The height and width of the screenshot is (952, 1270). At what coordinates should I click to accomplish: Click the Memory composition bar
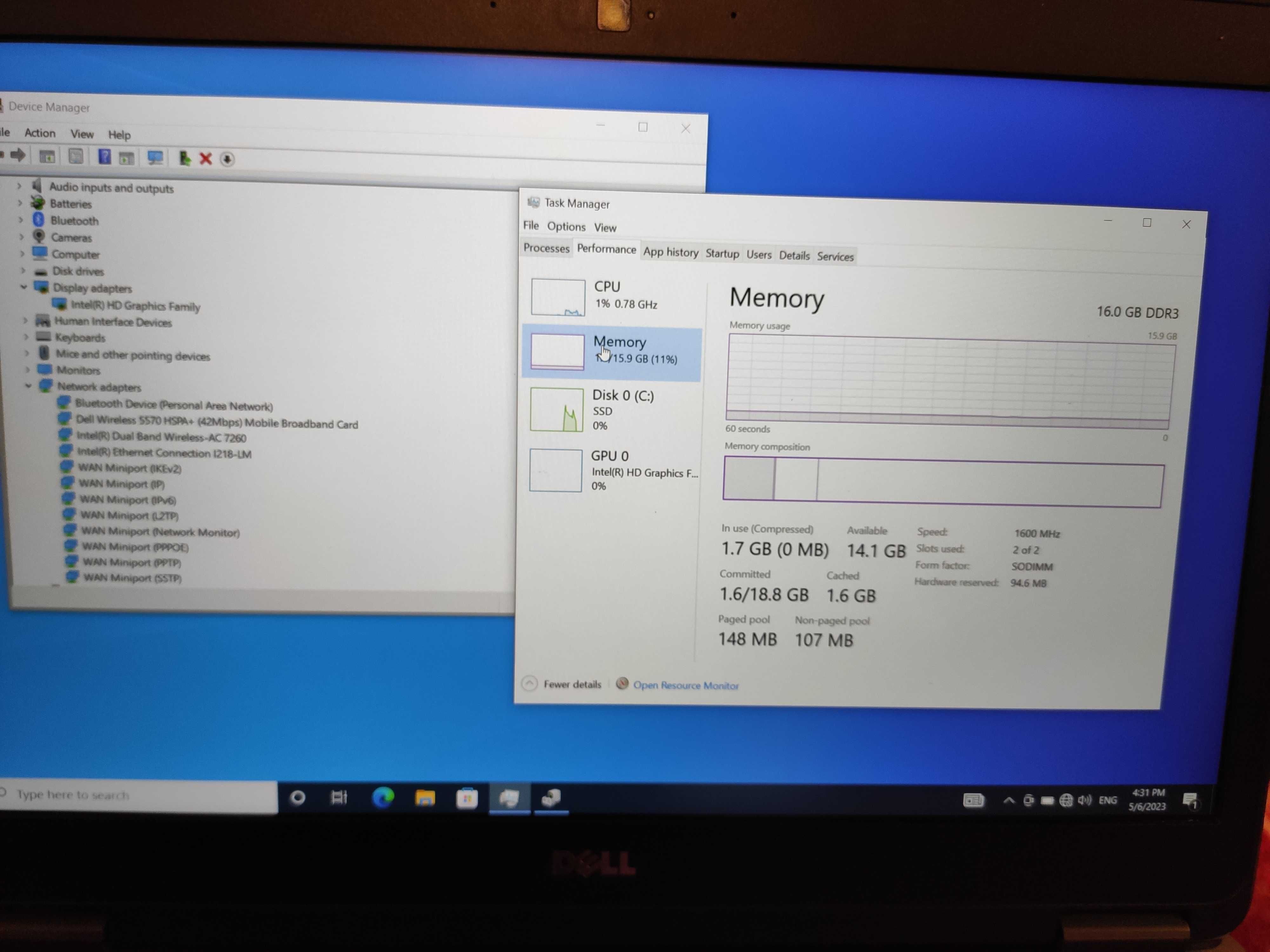click(x=943, y=482)
